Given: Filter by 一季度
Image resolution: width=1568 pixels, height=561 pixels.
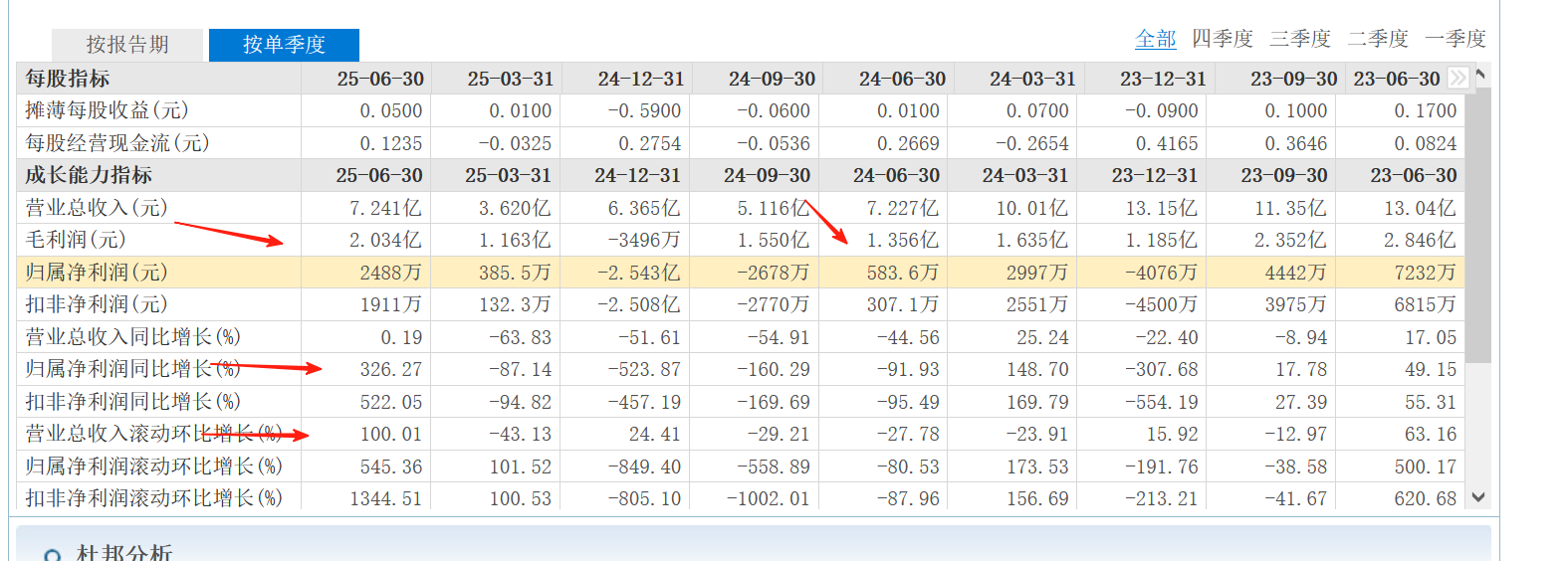Looking at the screenshot, I should [1456, 39].
